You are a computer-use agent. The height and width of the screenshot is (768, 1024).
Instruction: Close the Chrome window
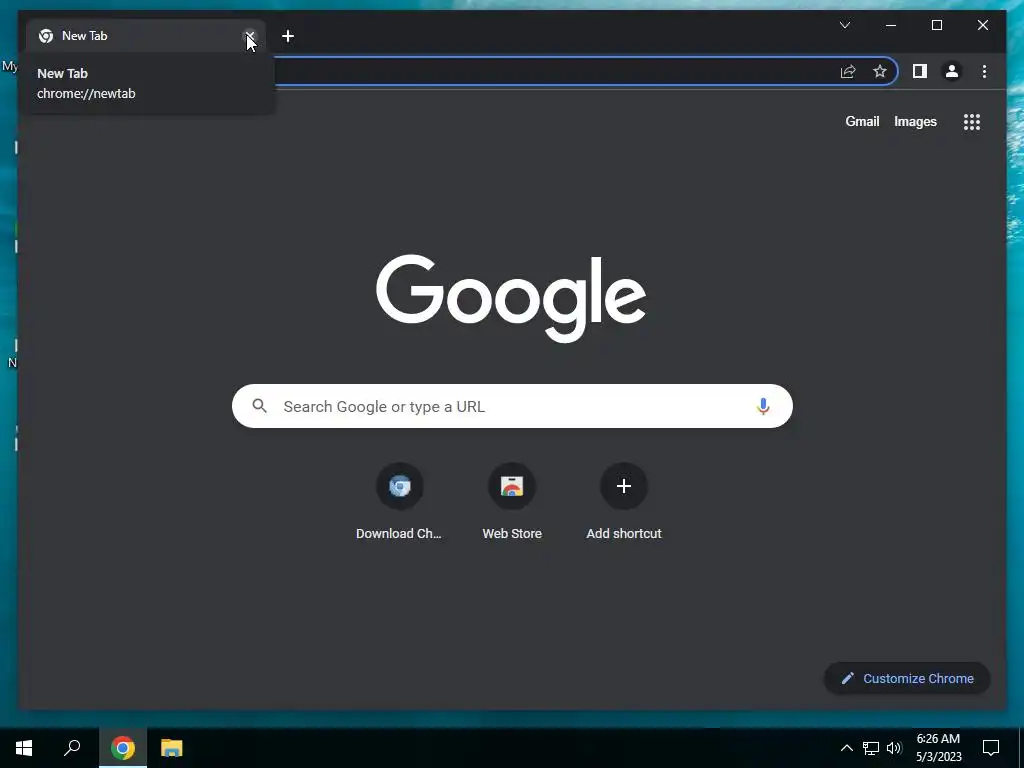point(983,25)
